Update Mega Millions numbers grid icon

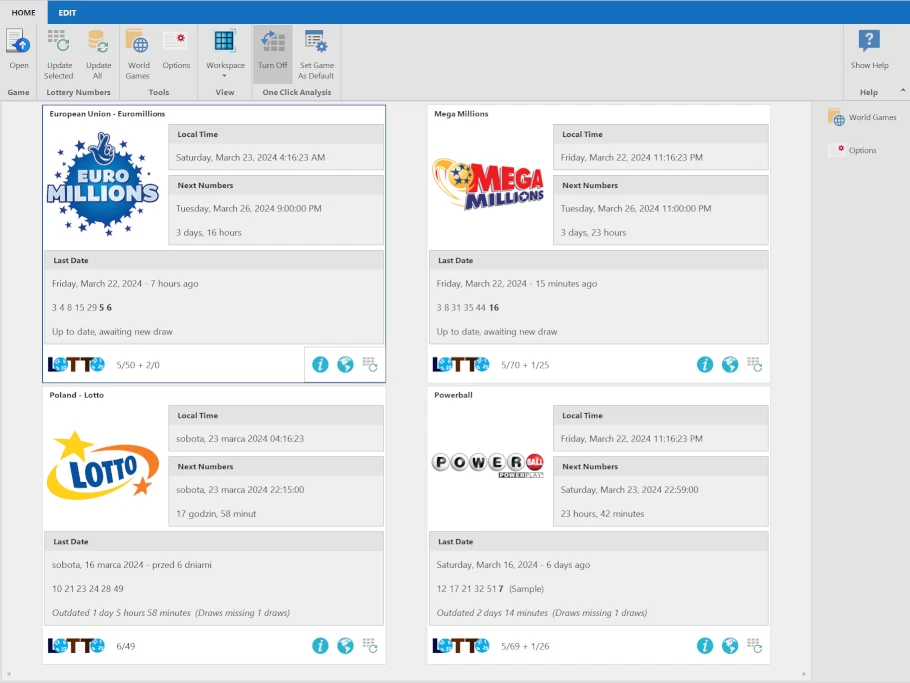[754, 364]
